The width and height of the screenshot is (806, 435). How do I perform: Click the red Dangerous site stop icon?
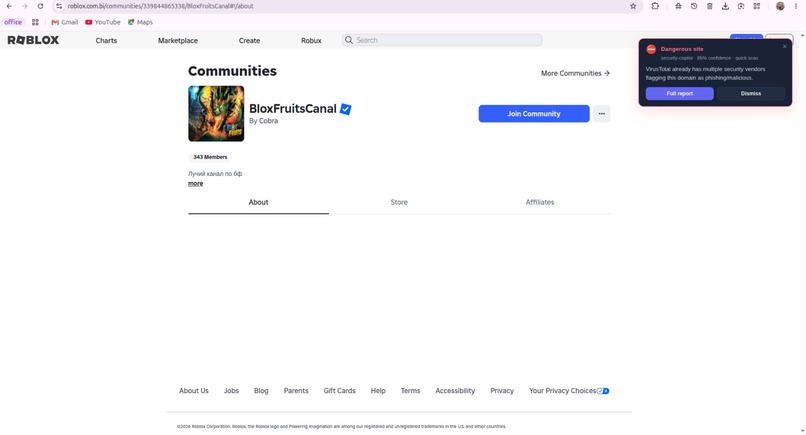pyautogui.click(x=651, y=49)
